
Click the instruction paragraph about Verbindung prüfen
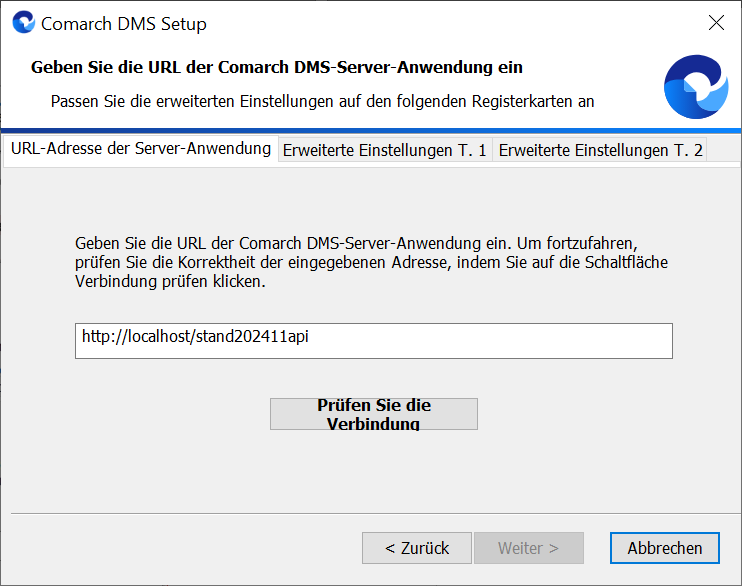(x=371, y=262)
